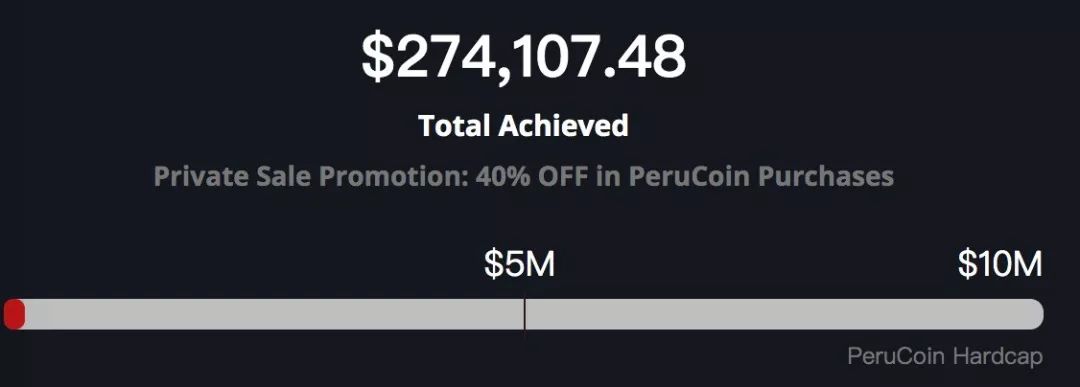This screenshot has width=1080, height=387.
Task: Click the words Private Sale in promotion
Action: (x=233, y=176)
